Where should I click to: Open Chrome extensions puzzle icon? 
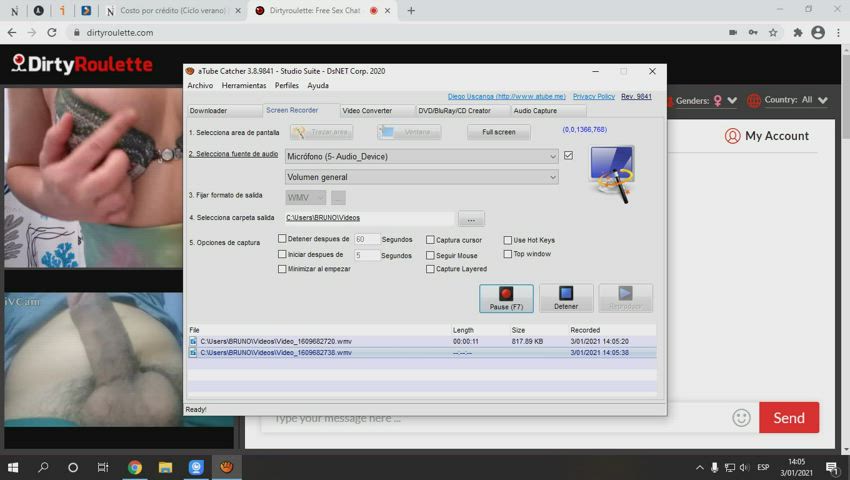click(x=797, y=32)
